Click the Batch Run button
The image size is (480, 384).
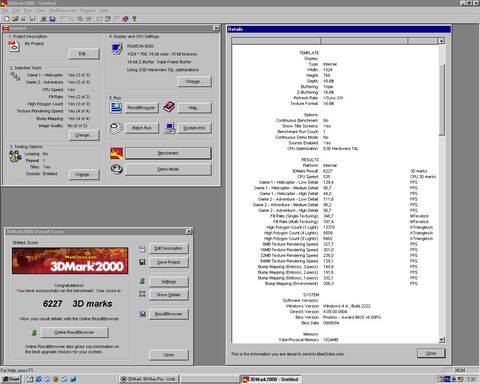pos(142,128)
